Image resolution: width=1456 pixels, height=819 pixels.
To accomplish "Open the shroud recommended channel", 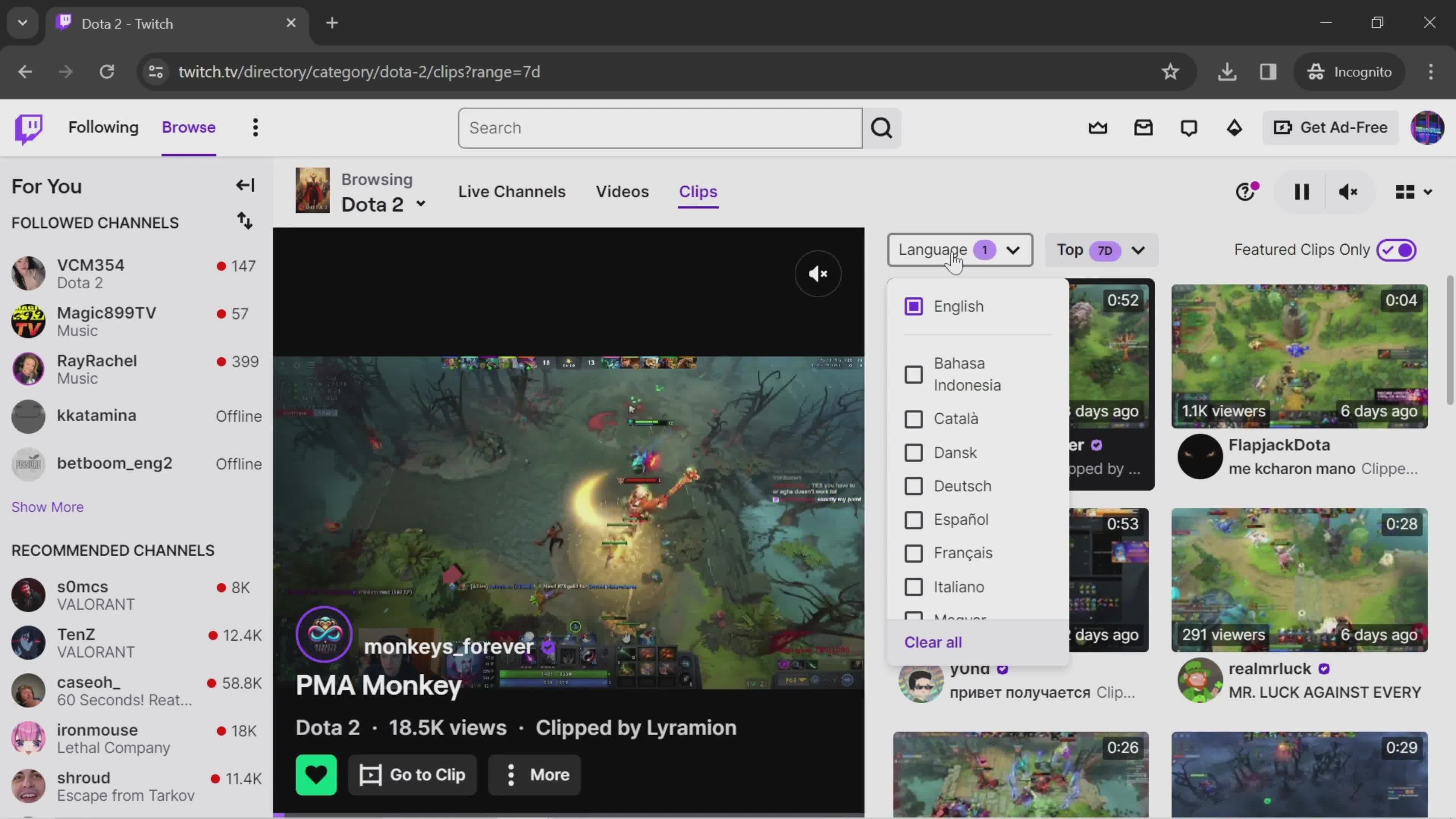I will 136,786.
